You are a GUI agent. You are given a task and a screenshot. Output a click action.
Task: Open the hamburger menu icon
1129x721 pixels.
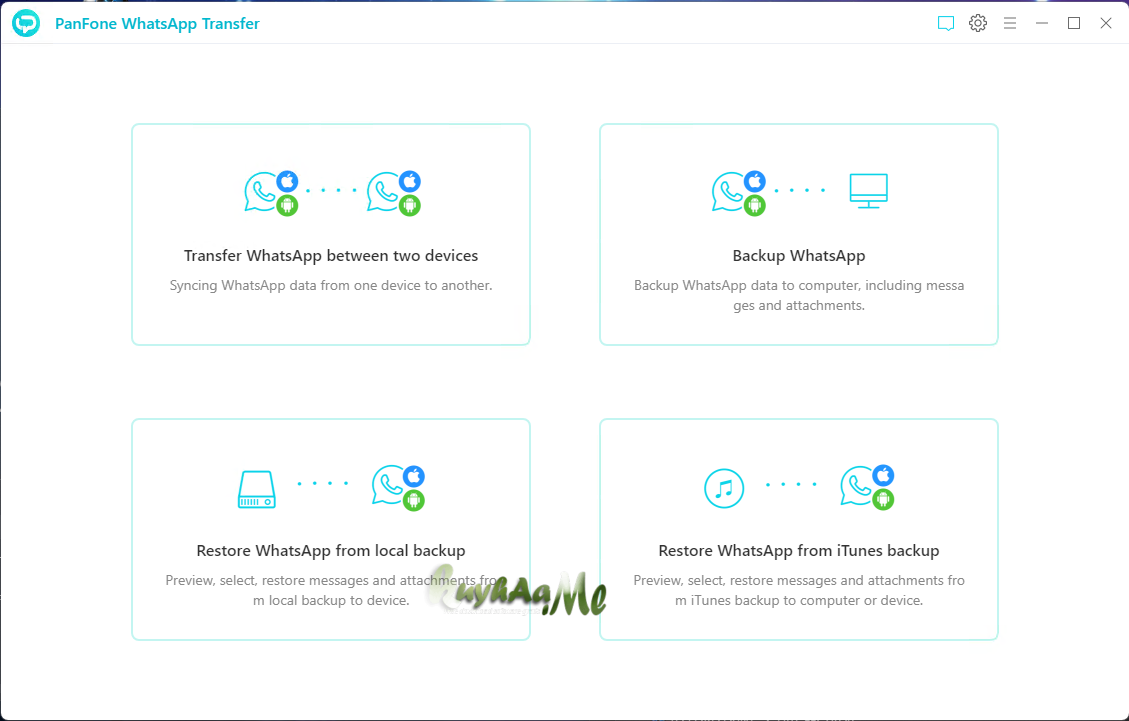(x=1009, y=23)
